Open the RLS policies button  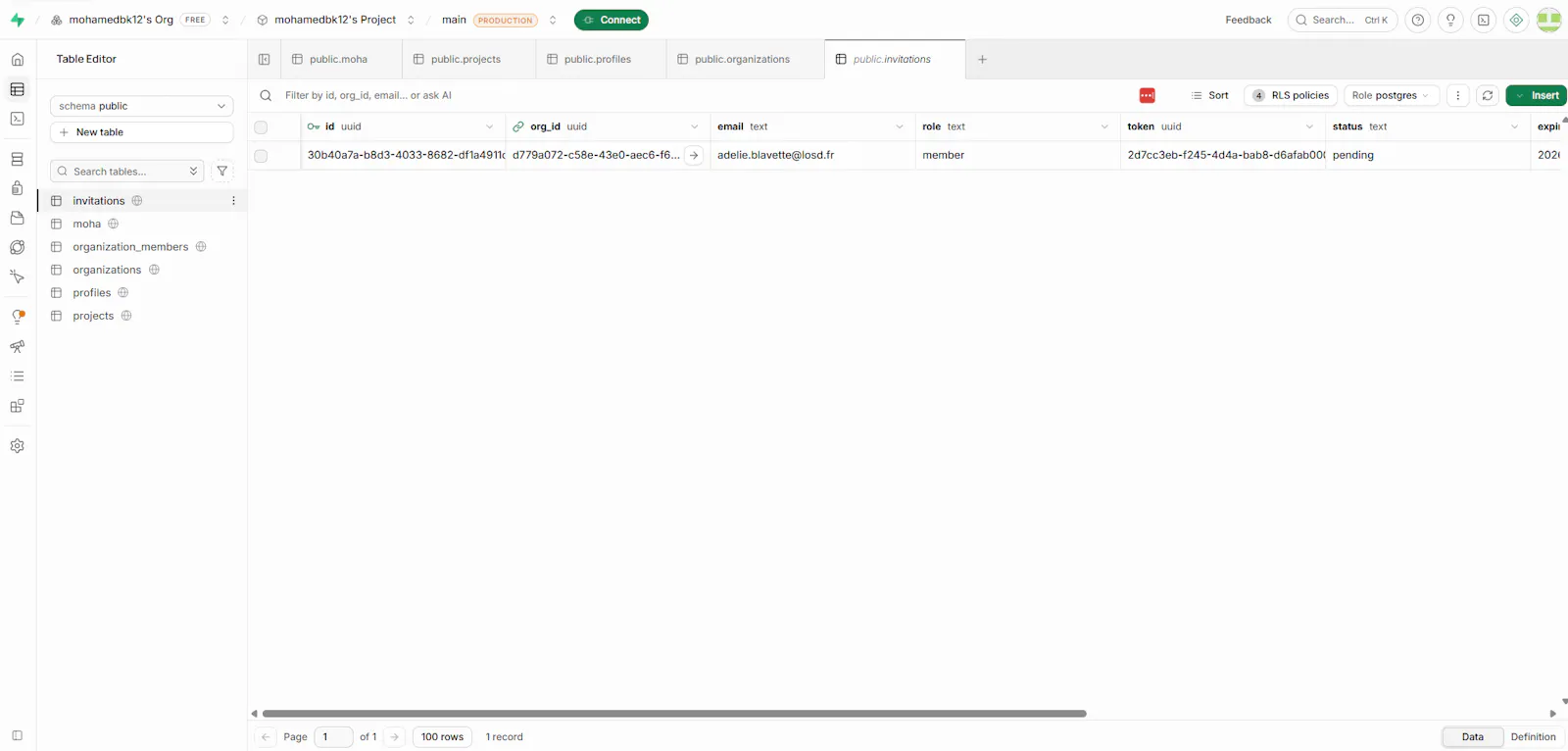tap(1291, 95)
